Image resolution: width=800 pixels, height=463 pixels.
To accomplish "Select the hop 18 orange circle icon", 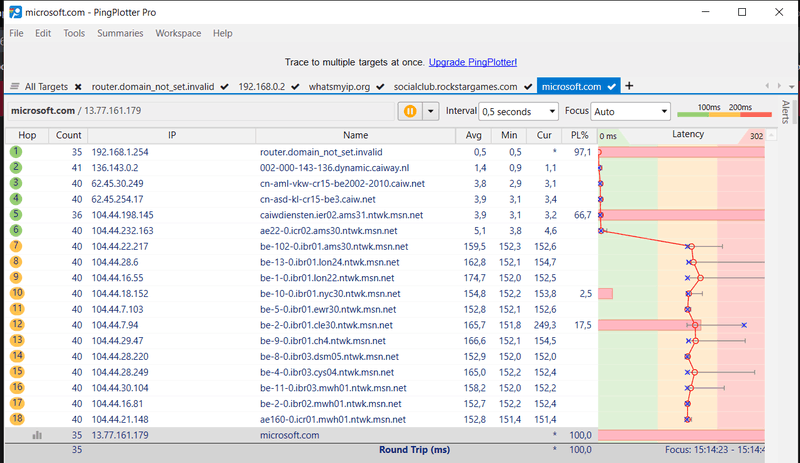I will click(x=17, y=419).
